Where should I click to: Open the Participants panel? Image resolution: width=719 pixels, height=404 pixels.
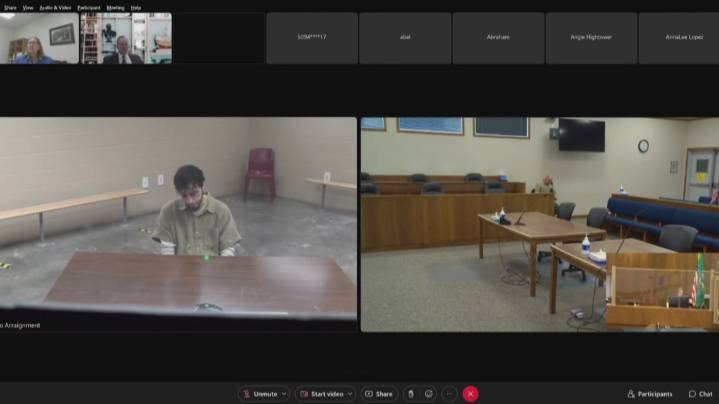[650, 394]
